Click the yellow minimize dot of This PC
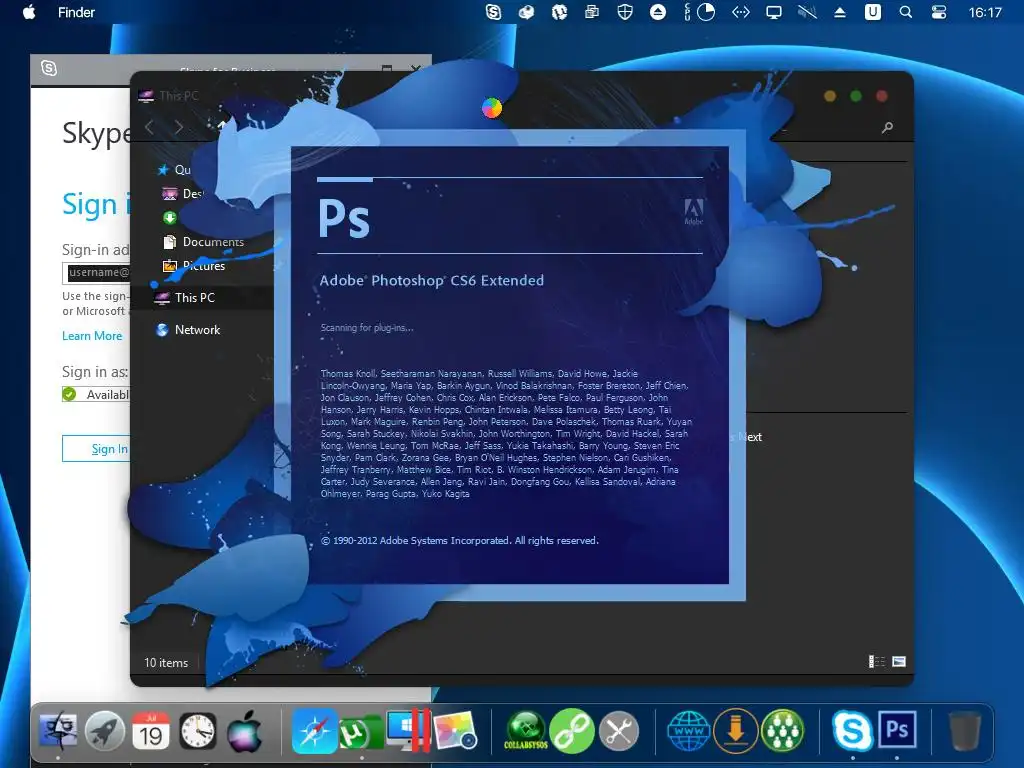The image size is (1024, 768). [x=830, y=96]
